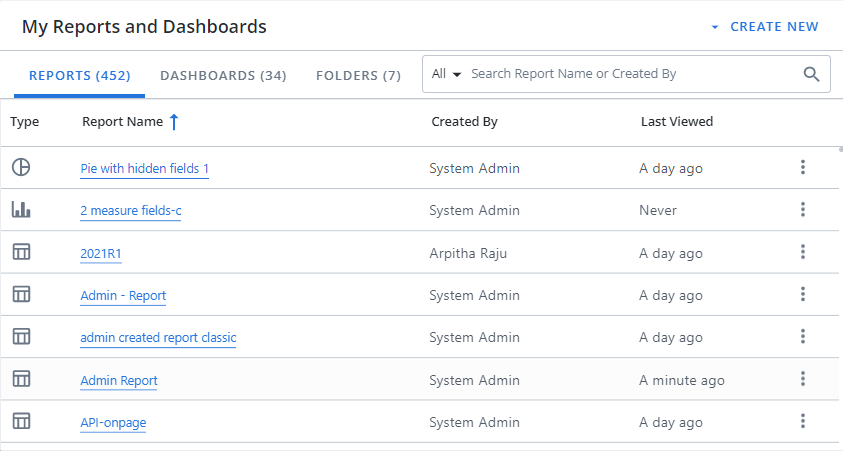Click the search magnifier icon

[x=812, y=74]
